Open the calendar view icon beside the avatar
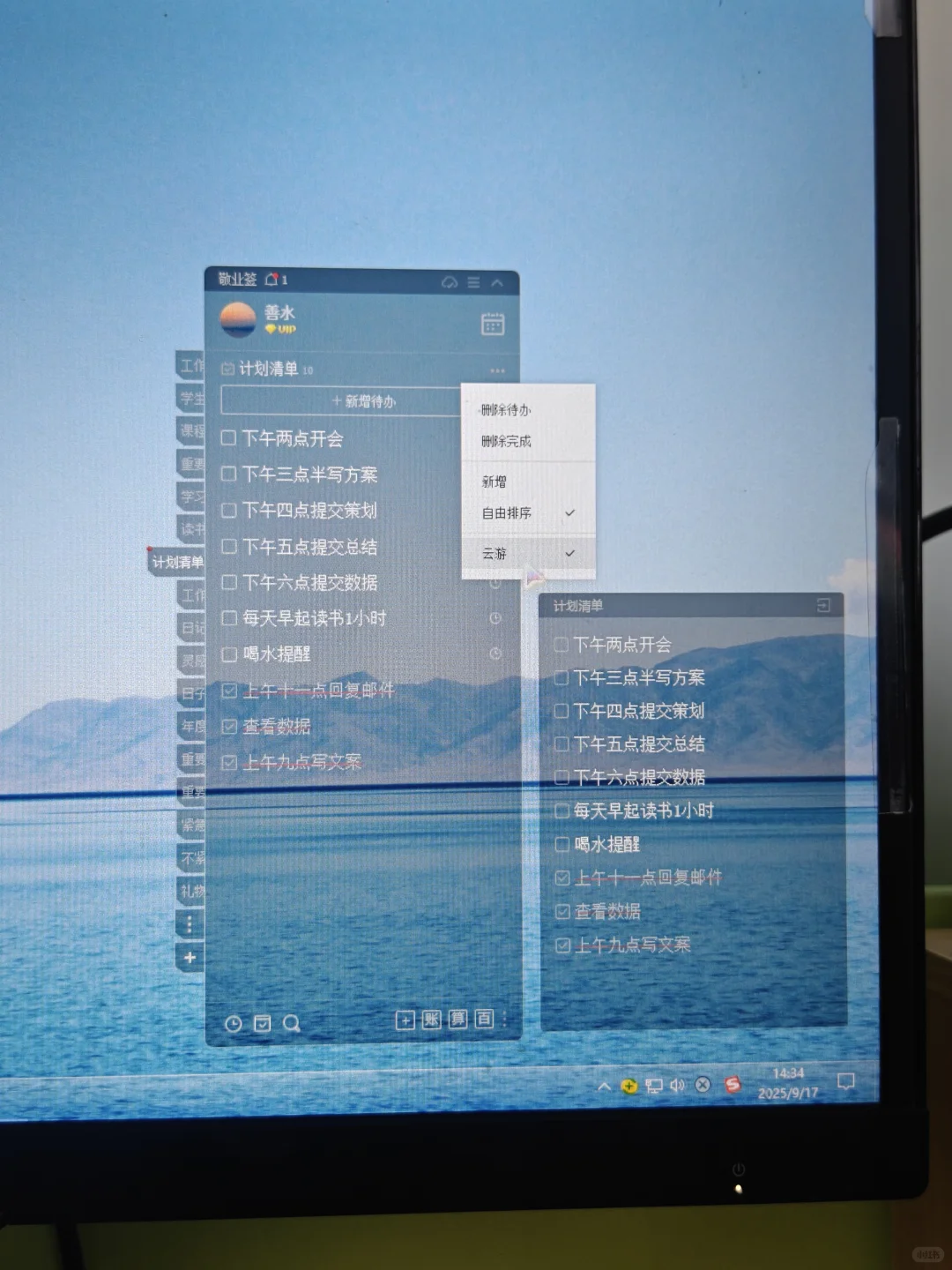 494,324
